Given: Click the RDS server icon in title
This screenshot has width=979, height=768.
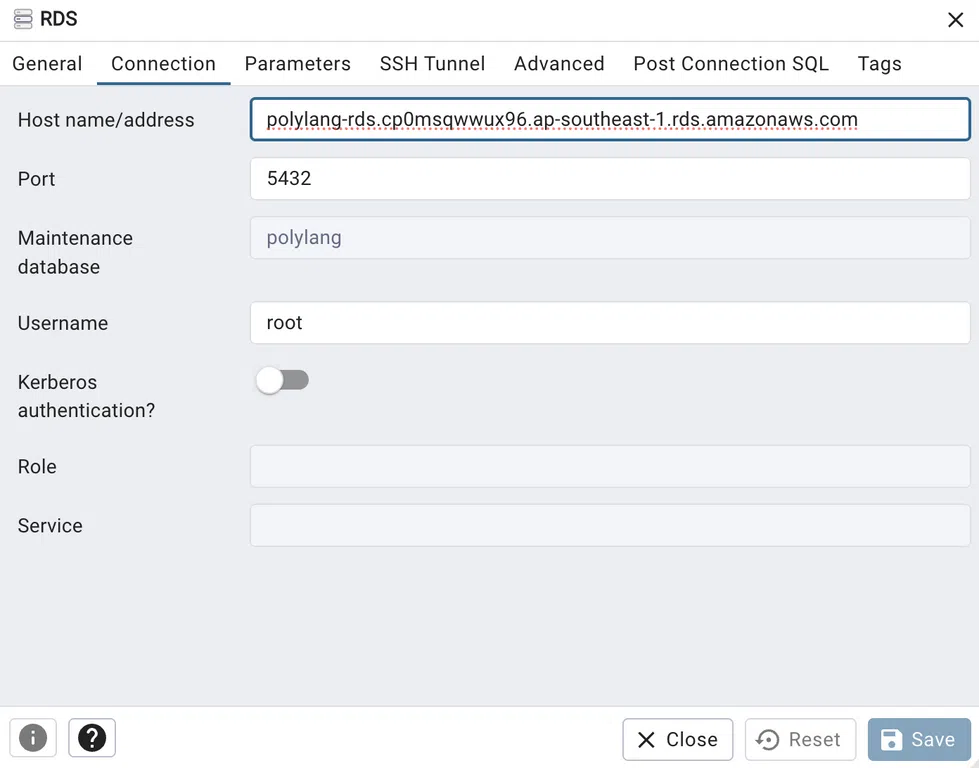Looking at the screenshot, I should (22, 19).
